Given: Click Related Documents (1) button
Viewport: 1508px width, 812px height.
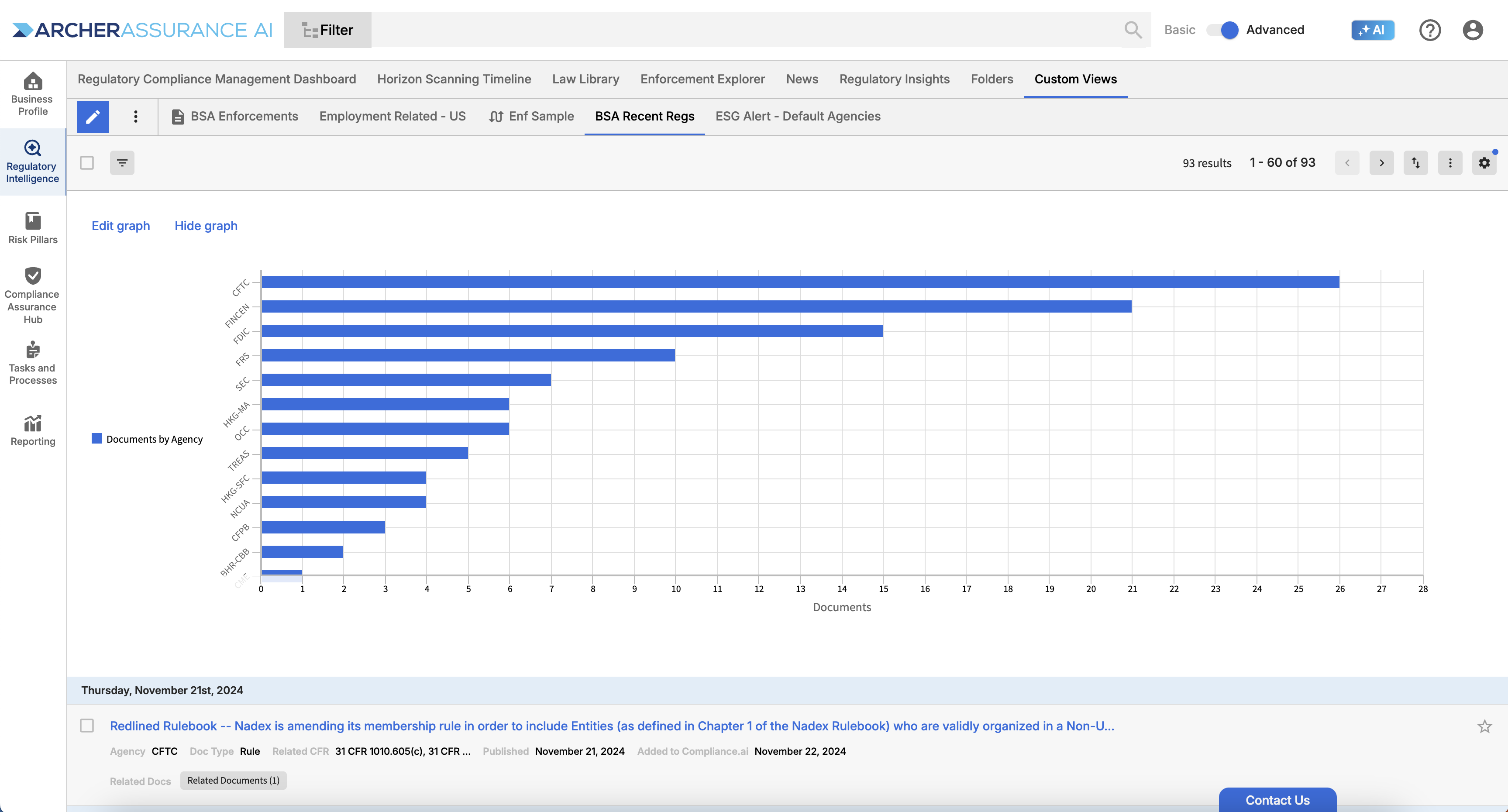Looking at the screenshot, I should click(233, 781).
